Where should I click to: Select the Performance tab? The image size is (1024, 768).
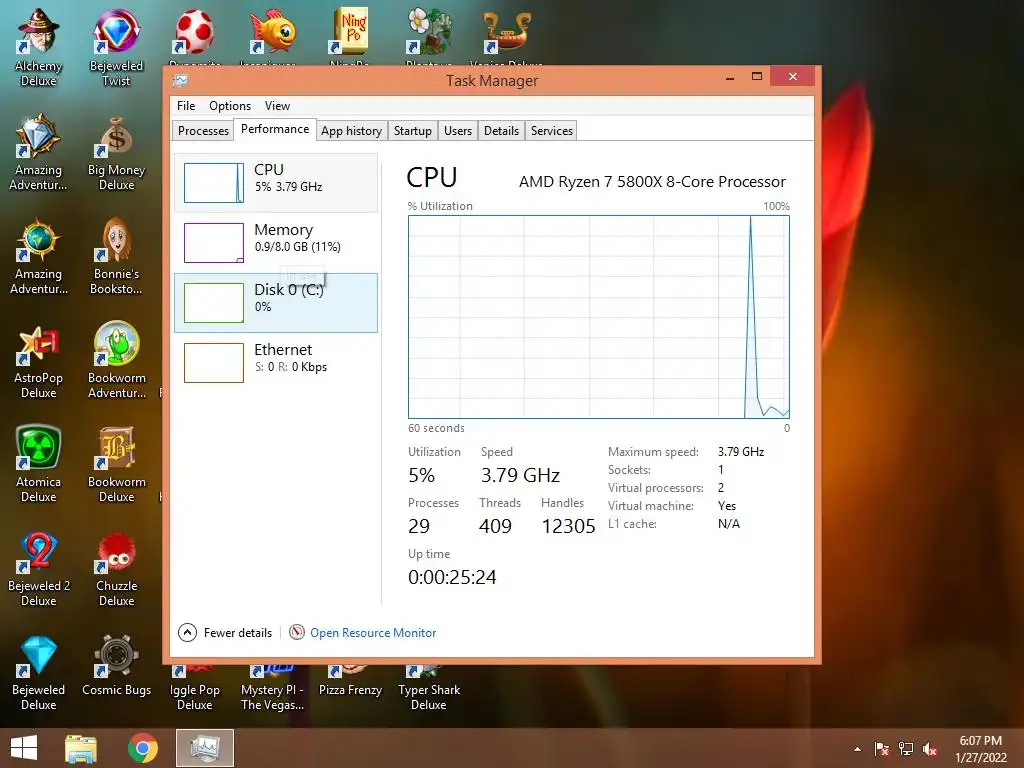click(x=275, y=129)
